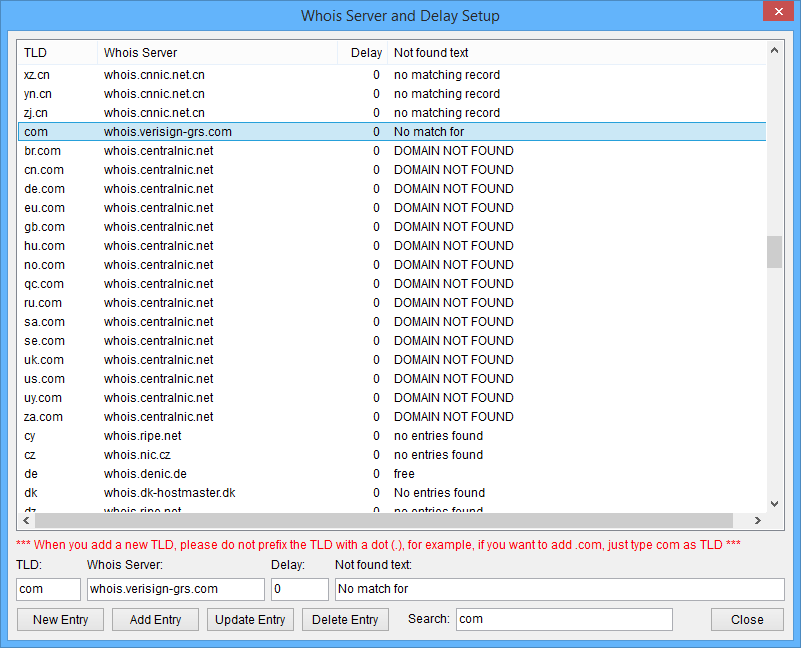
Task: Edit the Not found text field
Action: [x=559, y=589]
